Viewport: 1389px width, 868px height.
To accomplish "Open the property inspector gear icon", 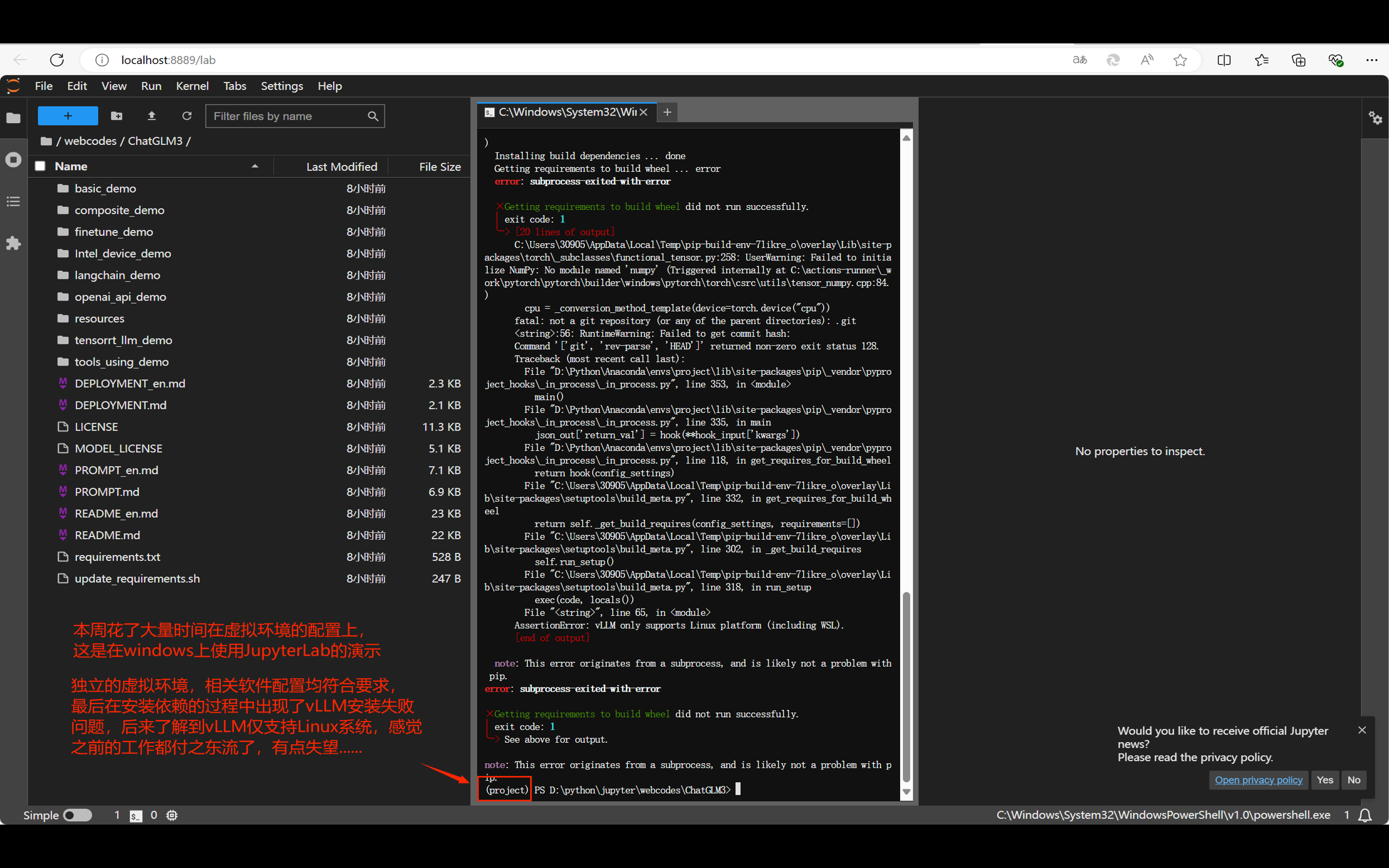I will tap(1375, 118).
